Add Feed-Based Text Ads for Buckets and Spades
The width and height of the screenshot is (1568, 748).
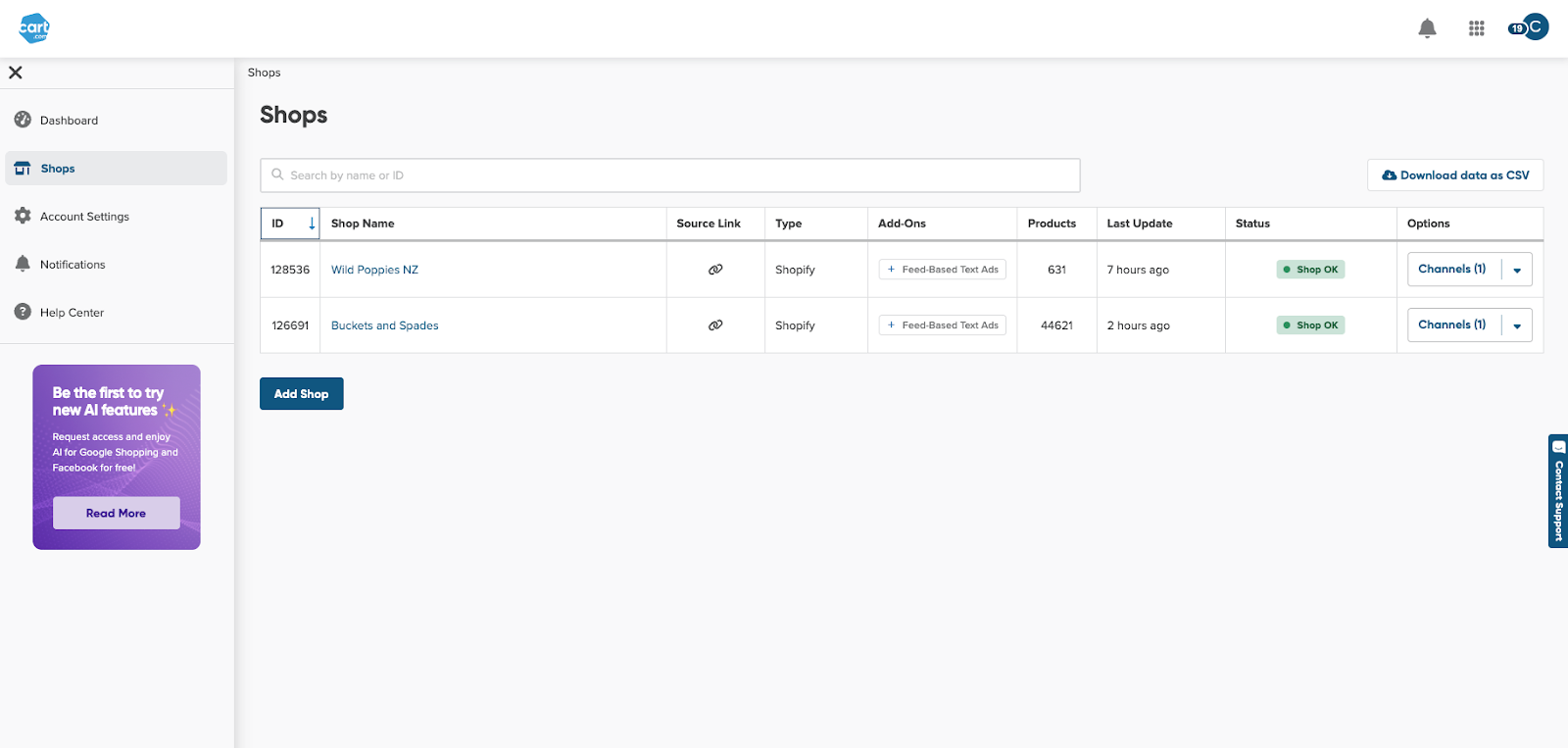click(x=942, y=325)
